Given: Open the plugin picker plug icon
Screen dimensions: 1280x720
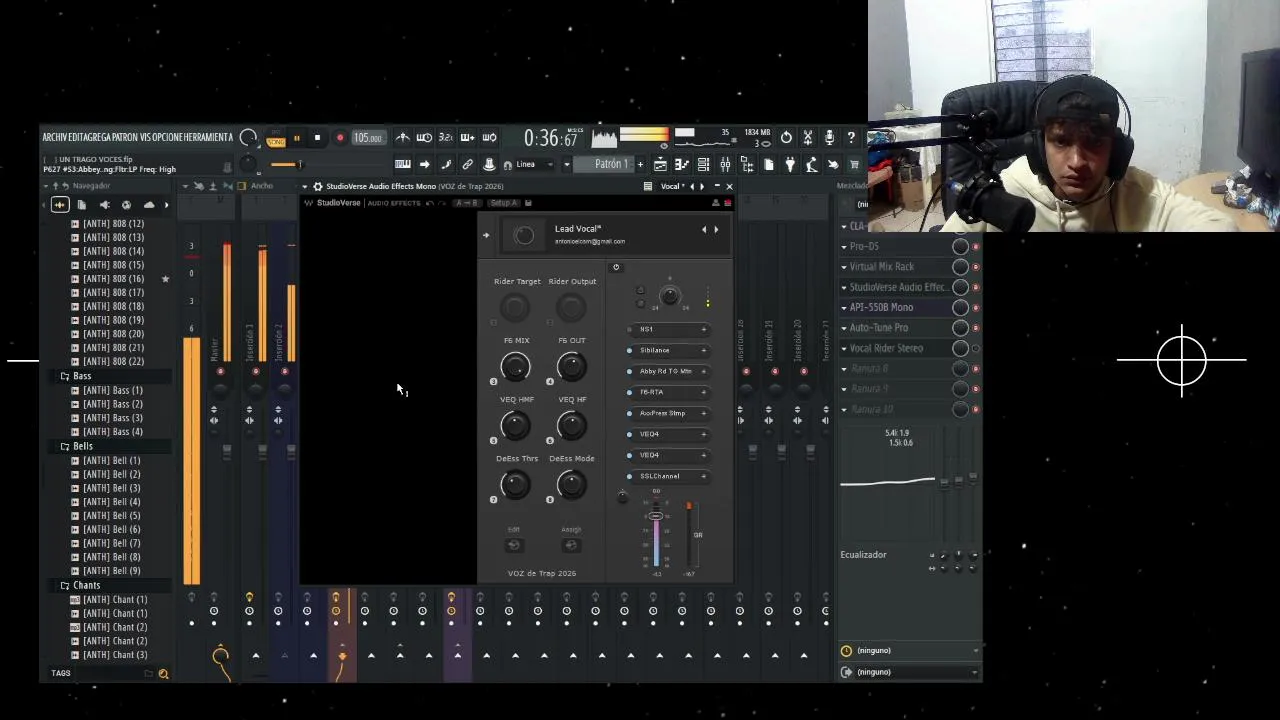Looking at the screenshot, I should click(790, 165).
